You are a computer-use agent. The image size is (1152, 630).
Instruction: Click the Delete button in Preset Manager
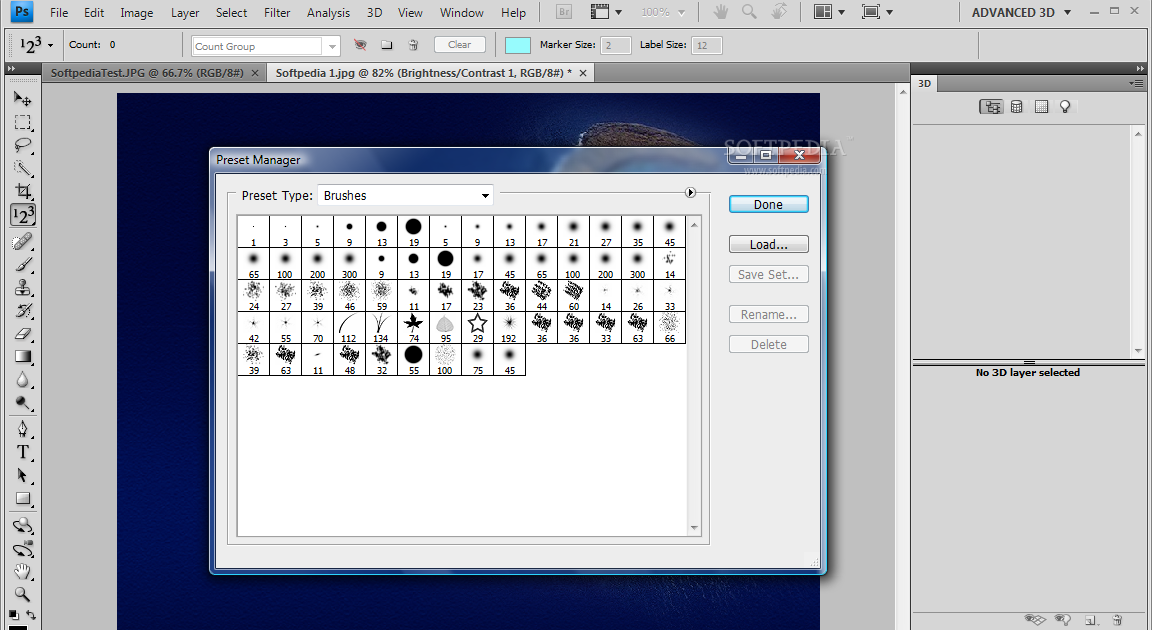(x=768, y=344)
